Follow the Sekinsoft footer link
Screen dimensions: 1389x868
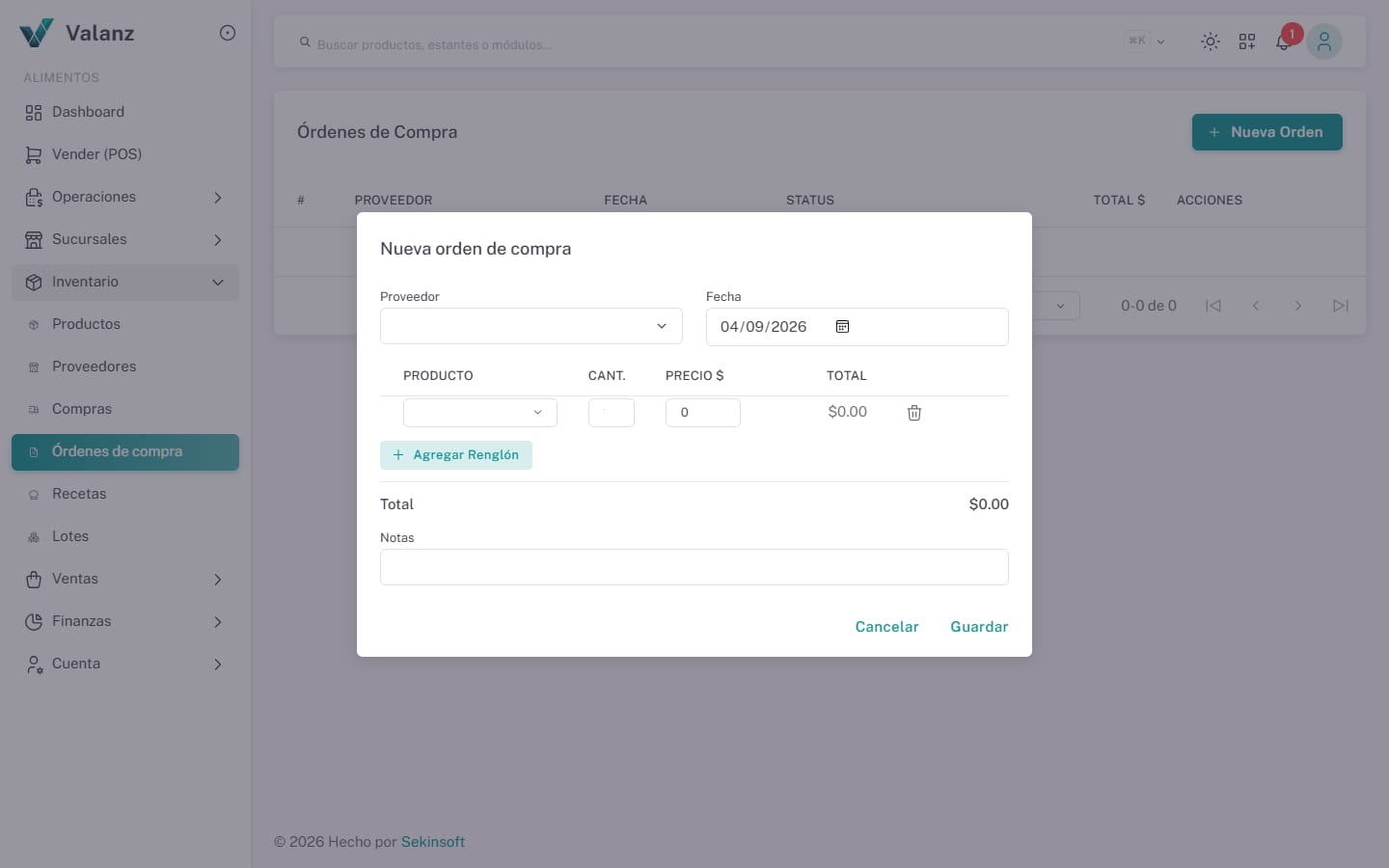(433, 842)
